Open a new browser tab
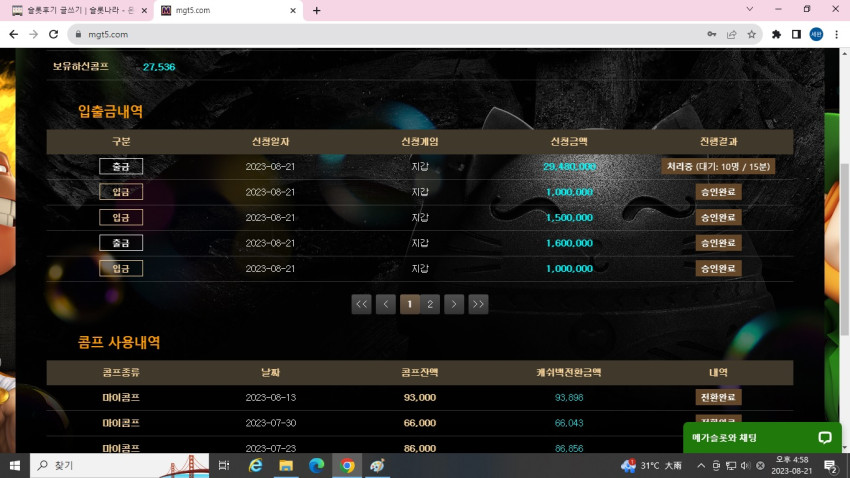This screenshot has width=850, height=478. [317, 10]
